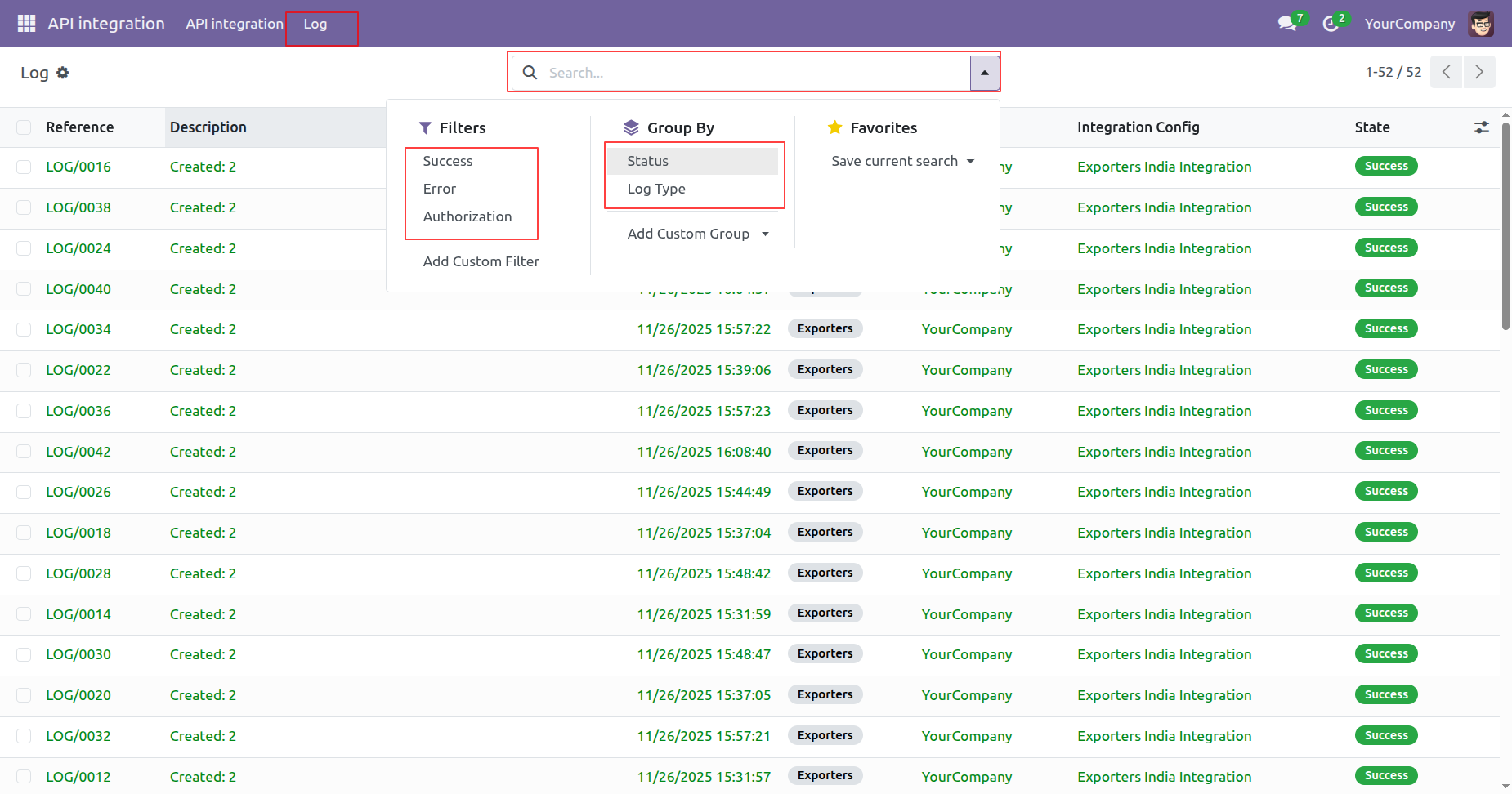Click Add Custom Filter
Viewport: 1512px width, 794px height.
[x=481, y=261]
